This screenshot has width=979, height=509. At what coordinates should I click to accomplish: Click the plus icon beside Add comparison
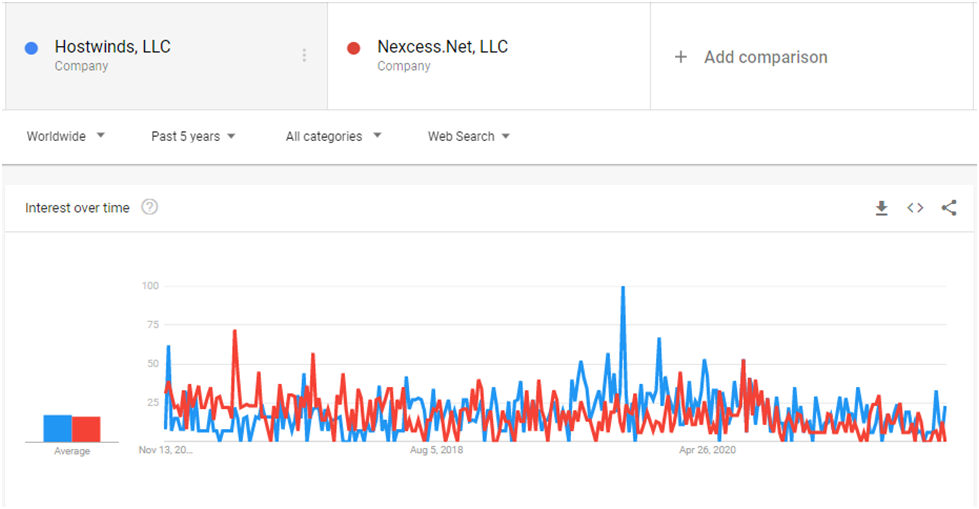click(x=681, y=57)
